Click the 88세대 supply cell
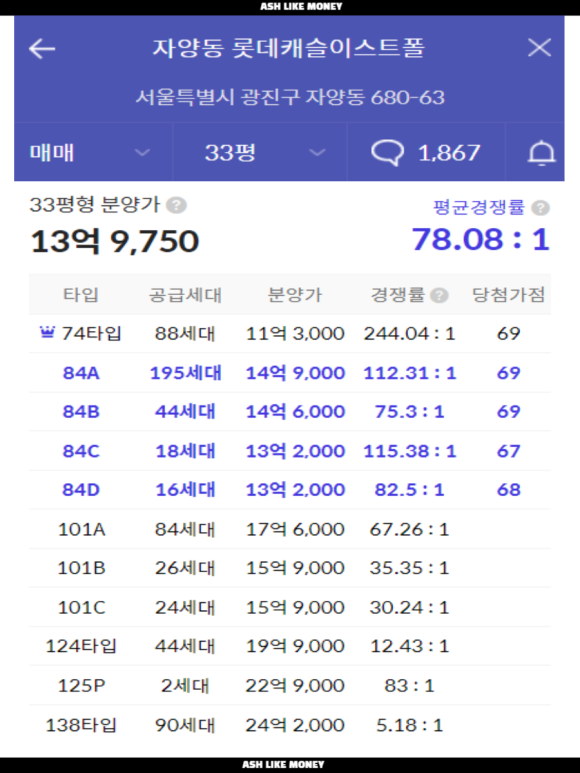The image size is (580, 773). point(185,334)
